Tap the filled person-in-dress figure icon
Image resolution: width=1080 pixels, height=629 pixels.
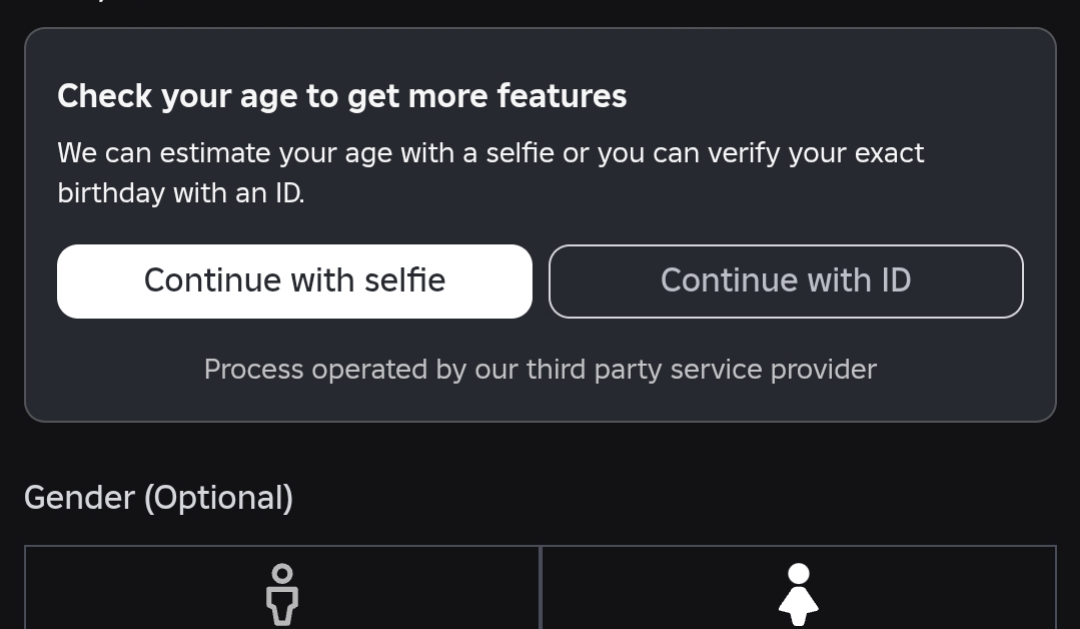tap(798, 594)
